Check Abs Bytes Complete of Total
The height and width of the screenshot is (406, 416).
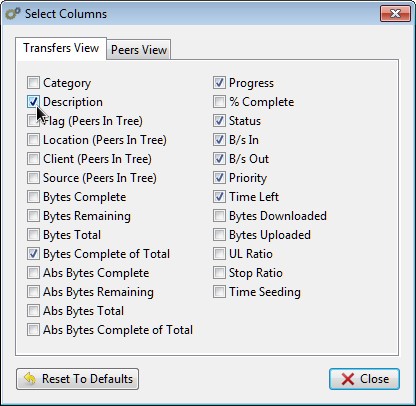[x=33, y=330]
